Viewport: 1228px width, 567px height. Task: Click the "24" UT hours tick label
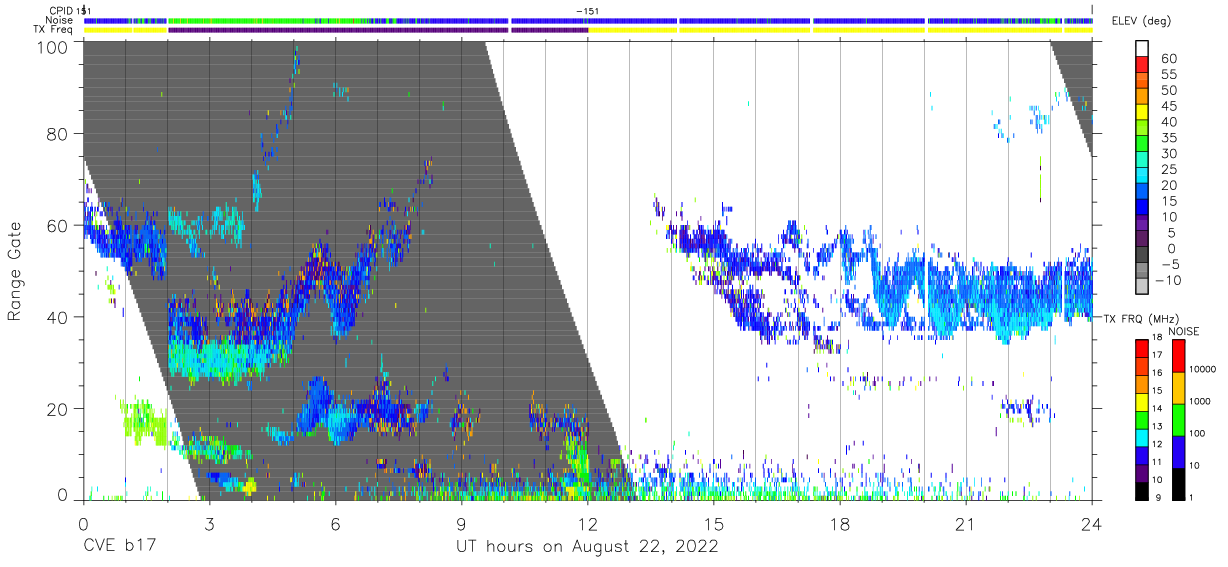tap(1092, 524)
